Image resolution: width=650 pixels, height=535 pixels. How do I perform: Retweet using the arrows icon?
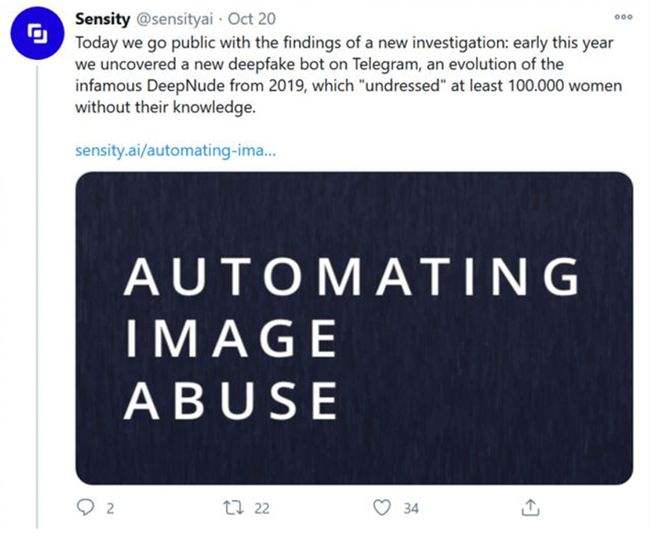233,507
